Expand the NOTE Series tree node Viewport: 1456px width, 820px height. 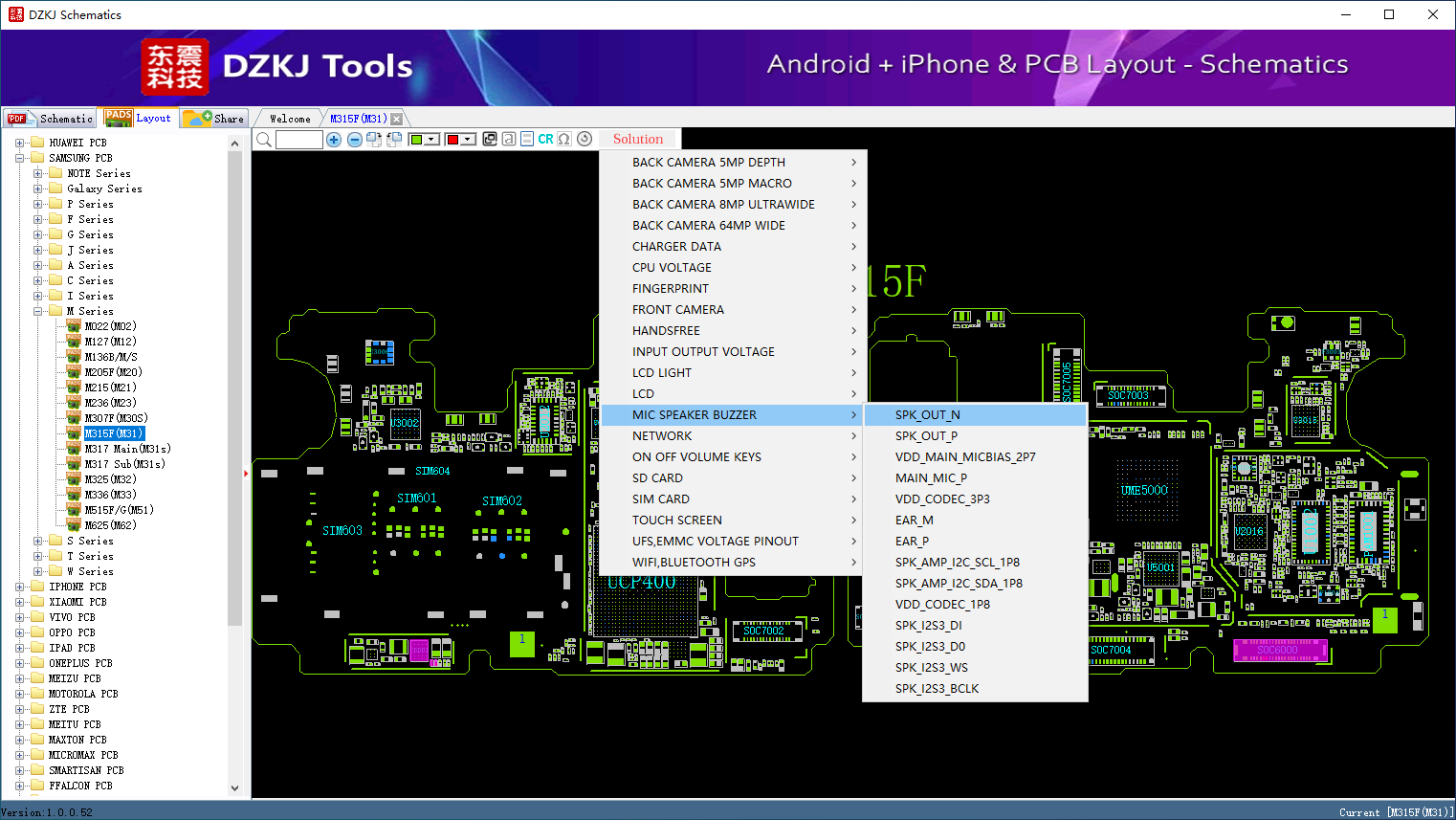pyautogui.click(x=38, y=173)
